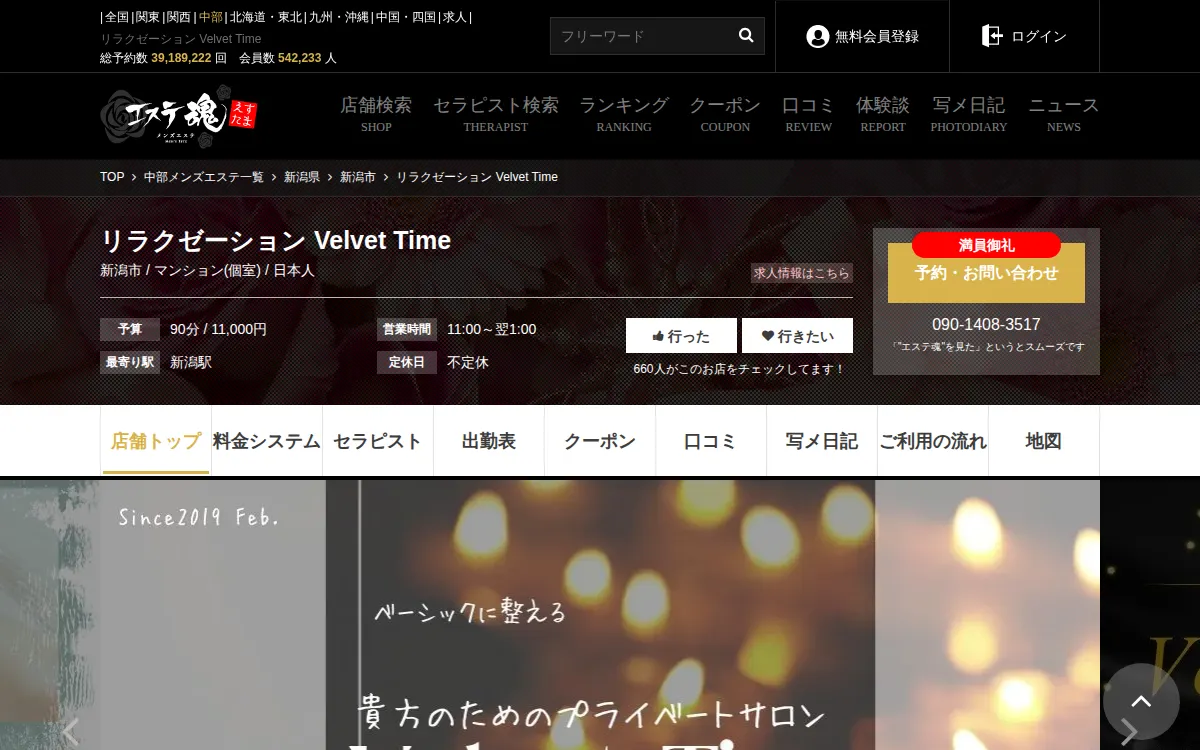Switch to 地図 tab
Viewport: 1200px width, 750px height.
[x=1044, y=441]
